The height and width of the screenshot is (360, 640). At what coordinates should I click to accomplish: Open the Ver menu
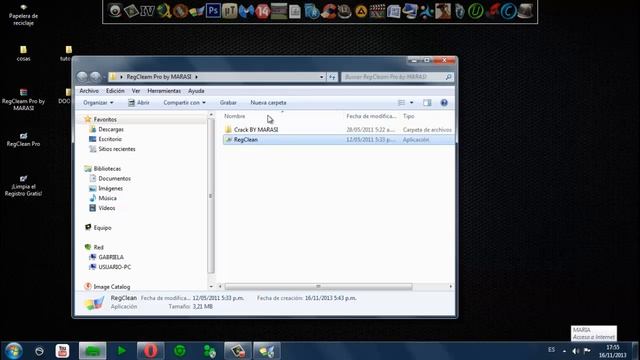136,91
